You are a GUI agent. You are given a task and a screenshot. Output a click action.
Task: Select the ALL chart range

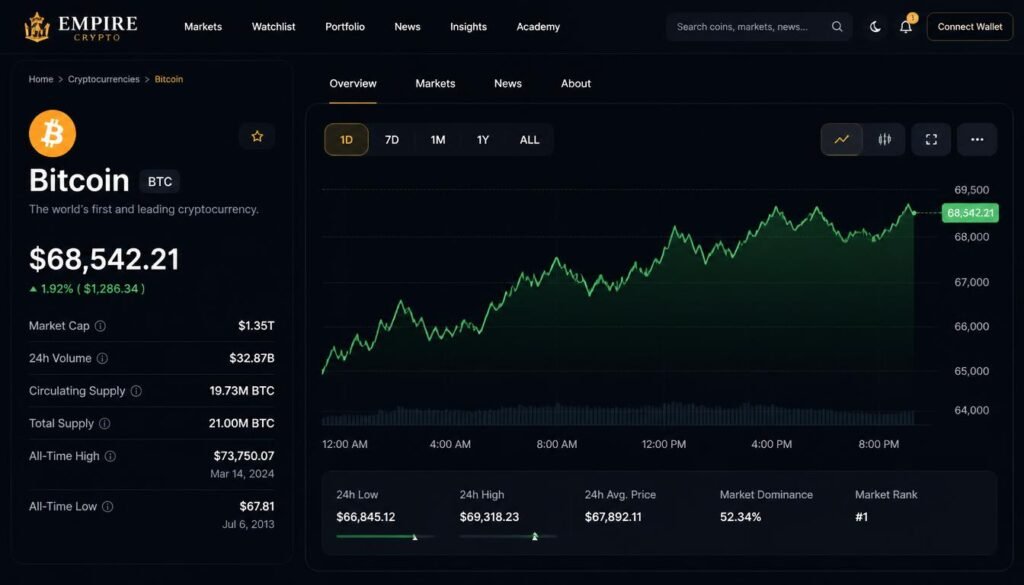pyautogui.click(x=530, y=140)
